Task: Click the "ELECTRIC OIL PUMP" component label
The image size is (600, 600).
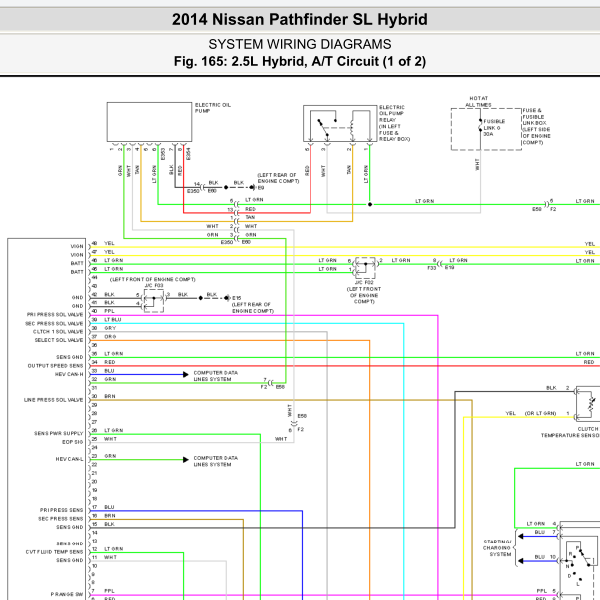Action: point(213,108)
